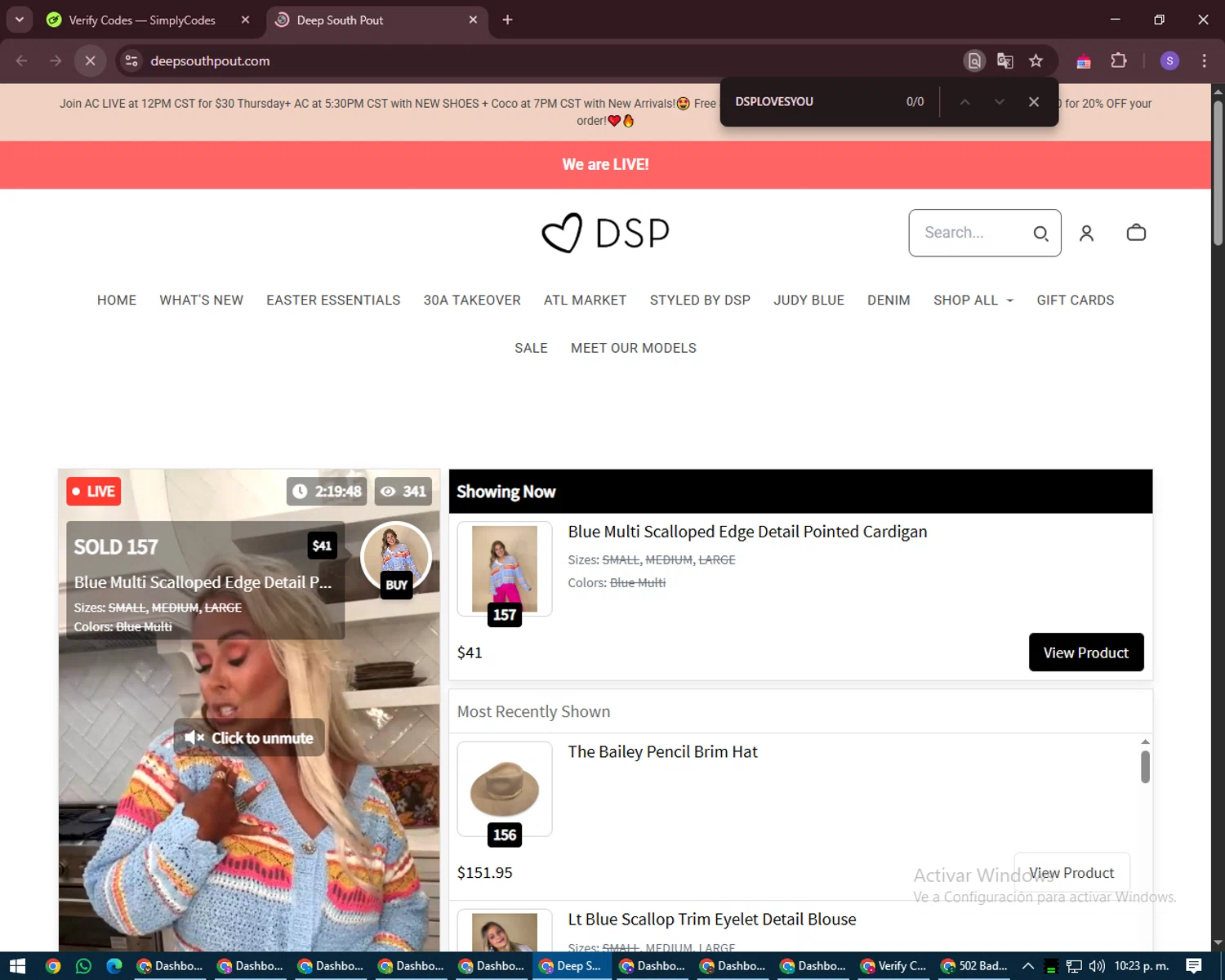1225x980 pixels.
Task: Open the network icon in system tray
Action: (x=1074, y=966)
